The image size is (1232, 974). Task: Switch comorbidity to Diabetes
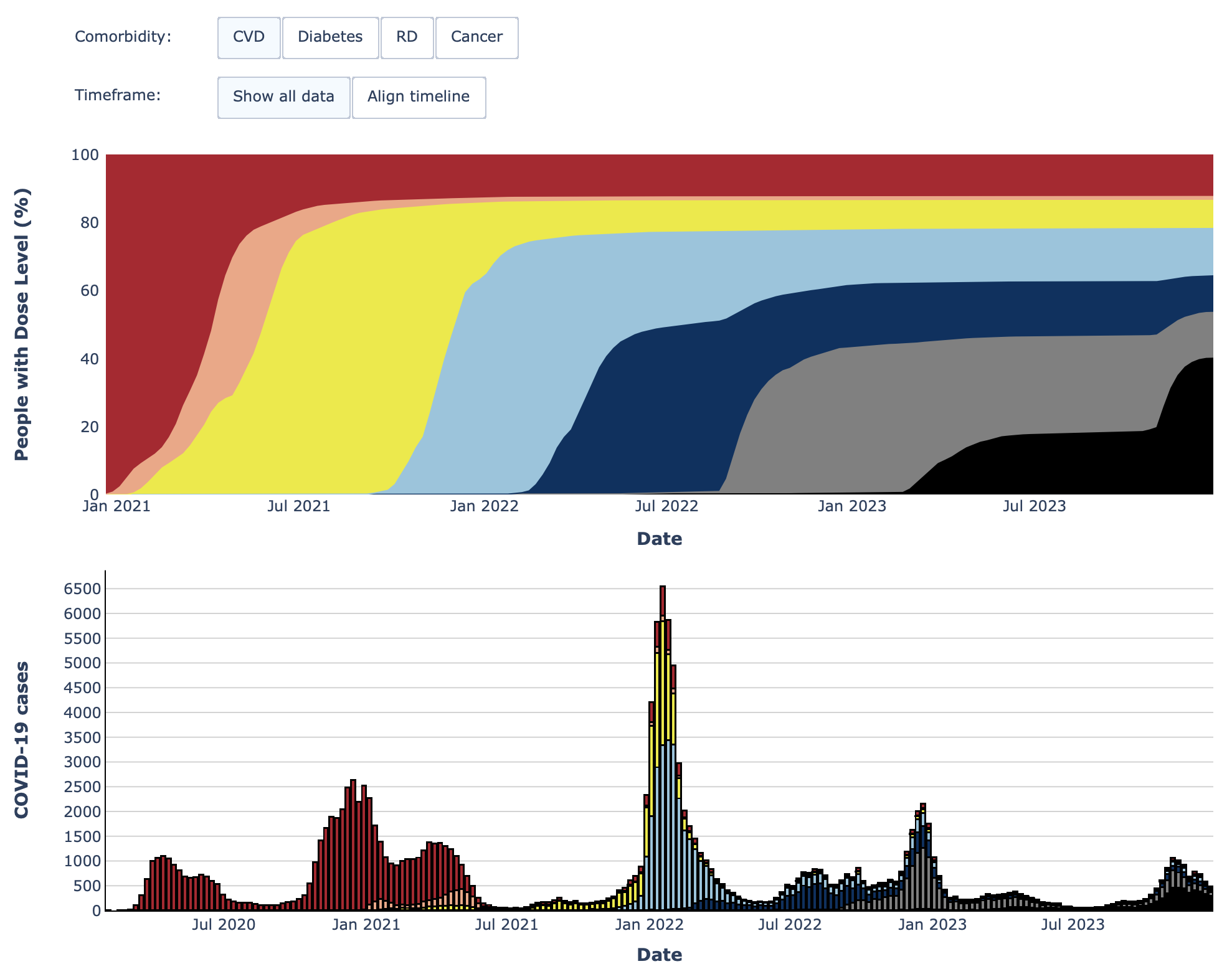[x=330, y=37]
